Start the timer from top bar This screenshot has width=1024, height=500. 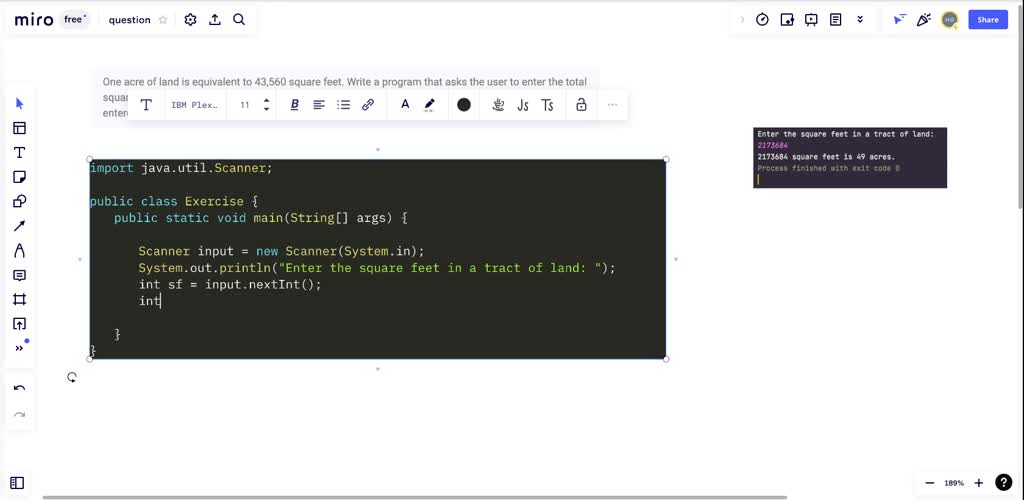click(762, 19)
